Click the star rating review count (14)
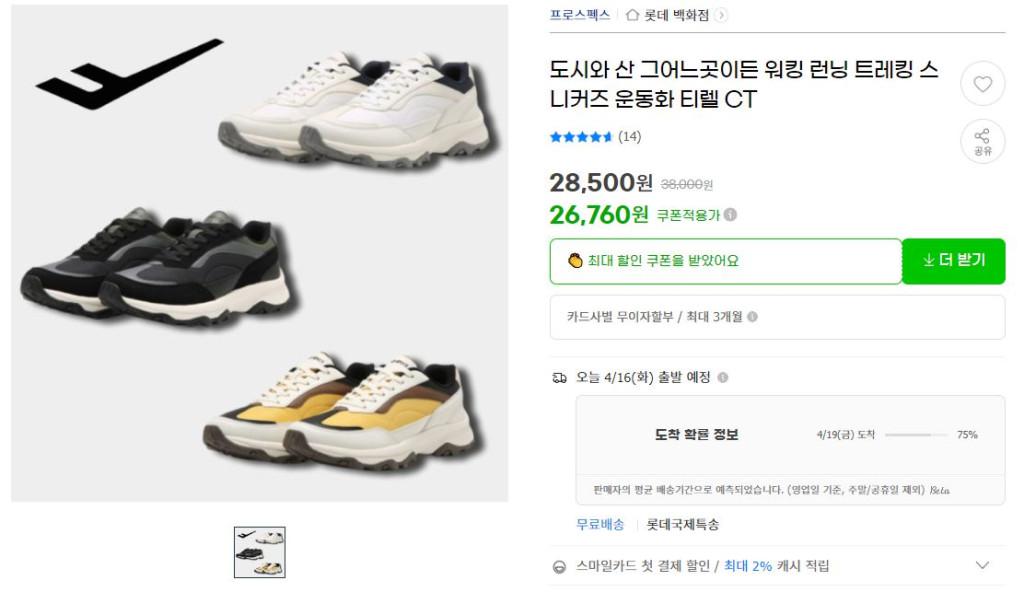The height and width of the screenshot is (592, 1024). point(629,137)
